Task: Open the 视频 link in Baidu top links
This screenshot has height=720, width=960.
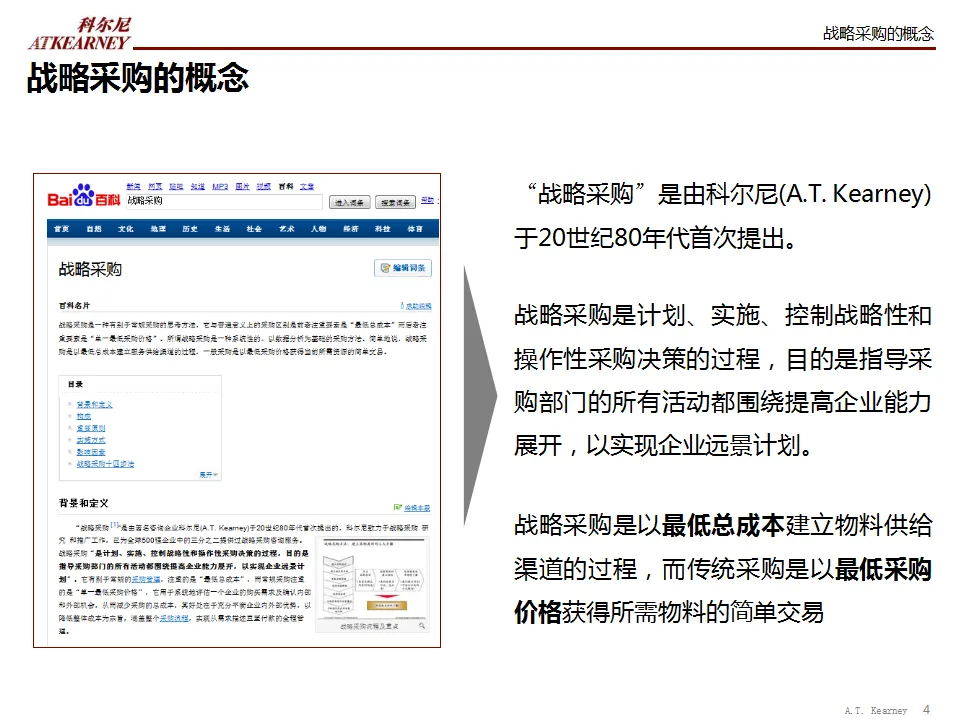Action: click(x=264, y=186)
